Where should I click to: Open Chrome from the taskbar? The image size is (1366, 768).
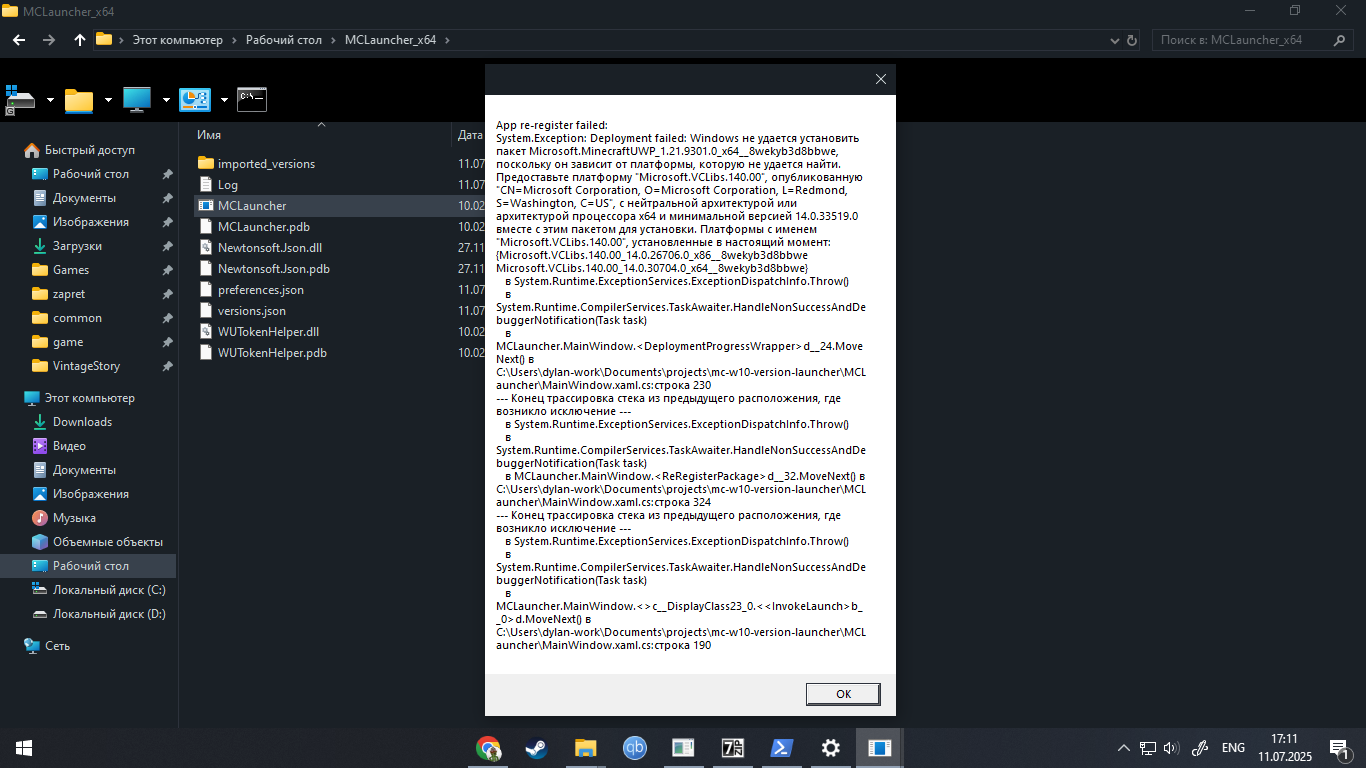[x=488, y=748]
